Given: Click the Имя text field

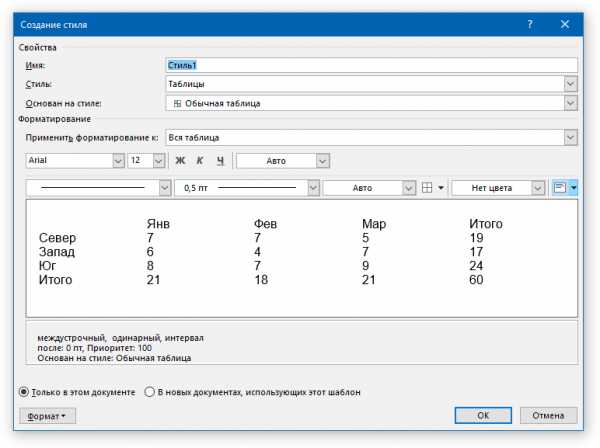Looking at the screenshot, I should coord(371,65).
